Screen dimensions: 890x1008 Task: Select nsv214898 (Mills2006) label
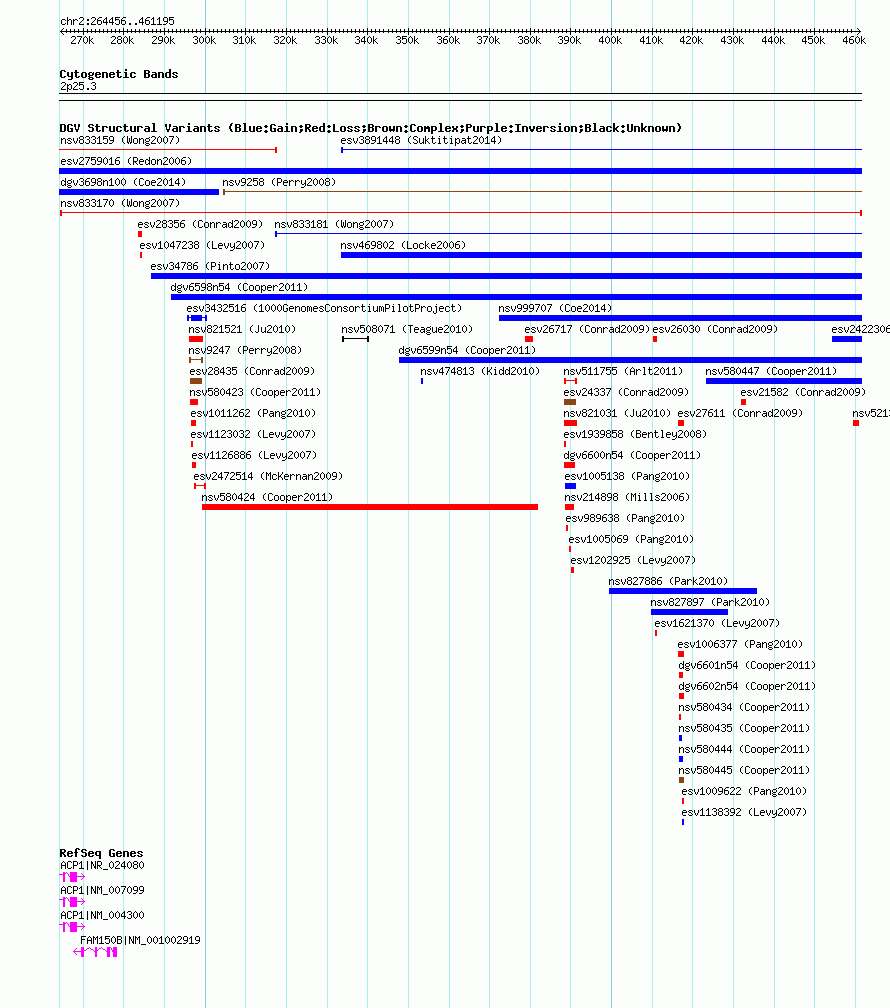[627, 497]
